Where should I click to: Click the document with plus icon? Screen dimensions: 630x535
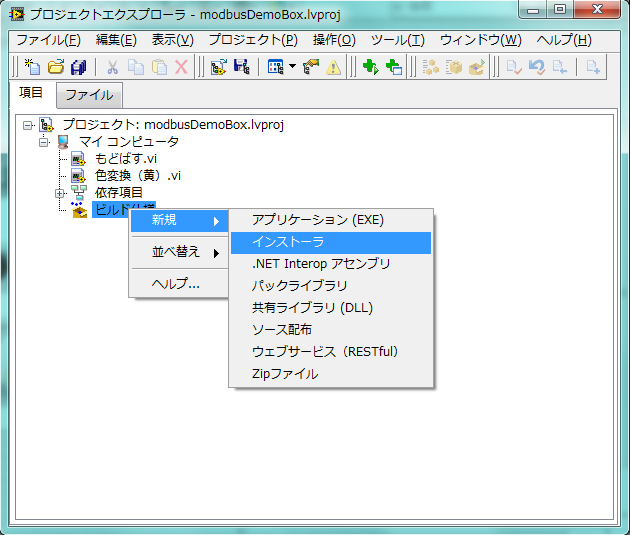coord(593,67)
